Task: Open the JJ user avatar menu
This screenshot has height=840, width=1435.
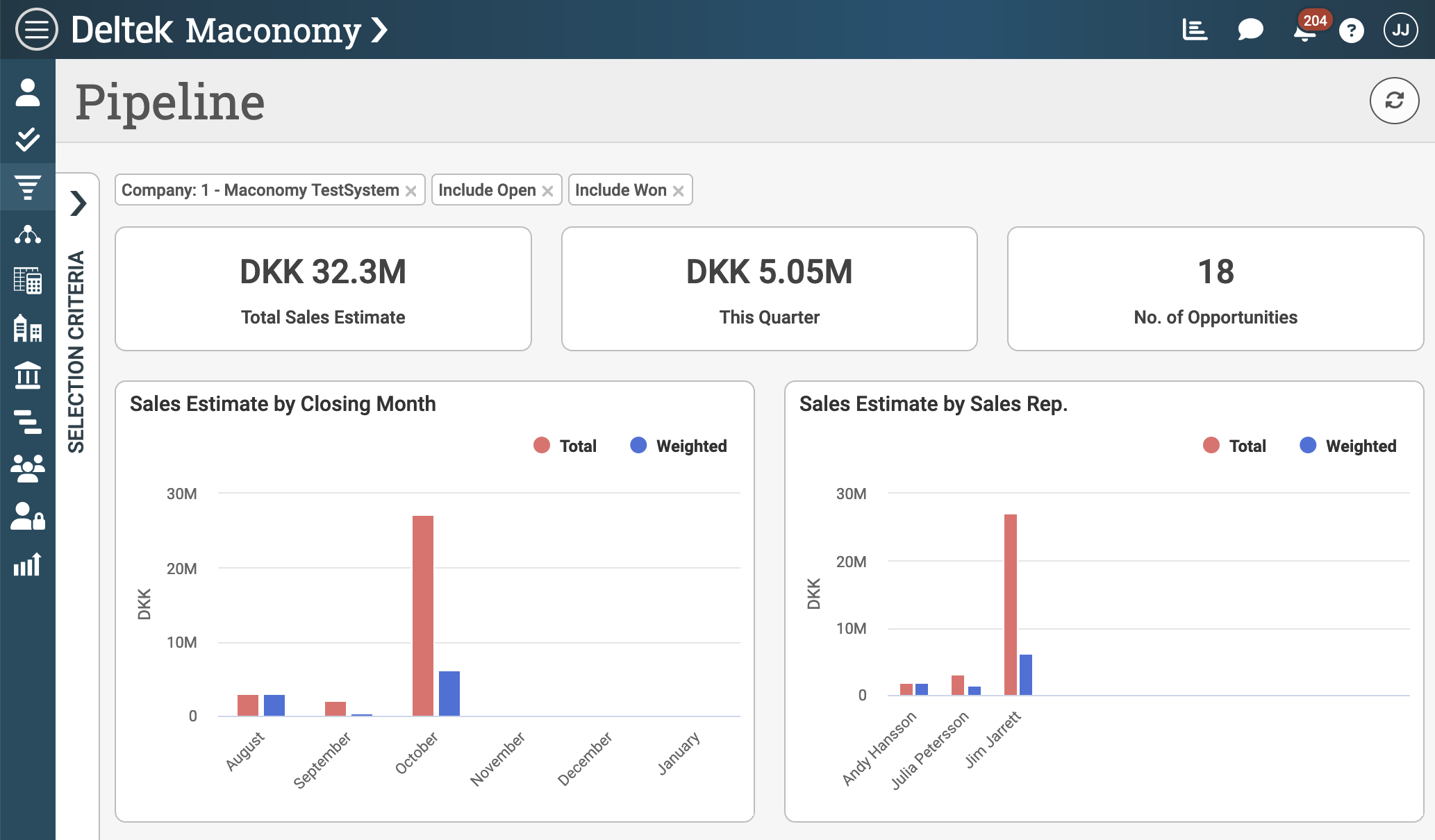Action: click(x=1400, y=29)
